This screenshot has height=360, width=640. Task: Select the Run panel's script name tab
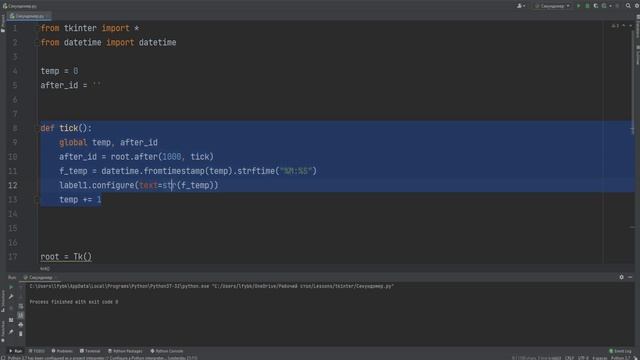coord(40,278)
